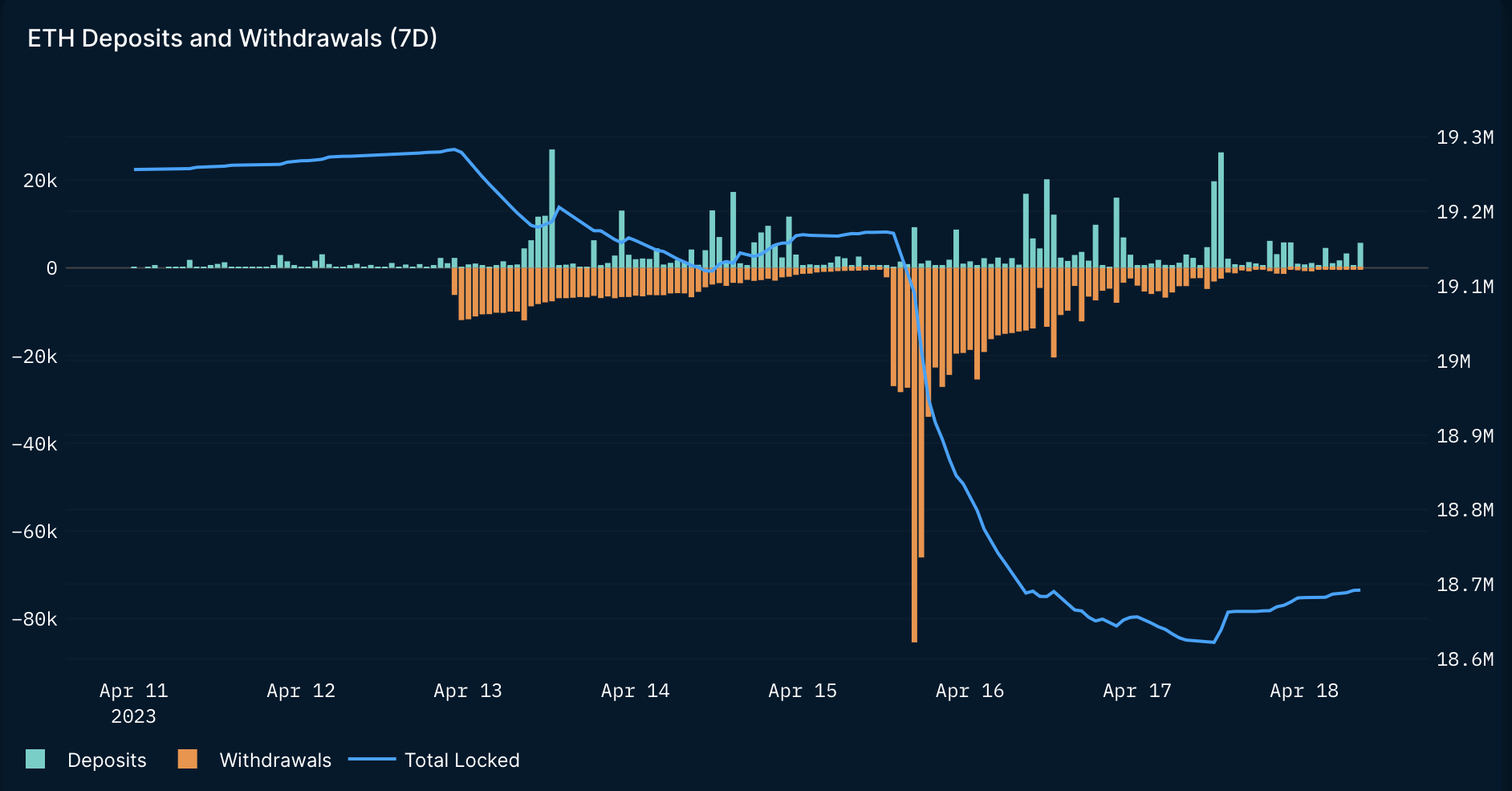This screenshot has width=1512, height=791.
Task: Toggle the Total Locked legend label
Action: pos(462,760)
